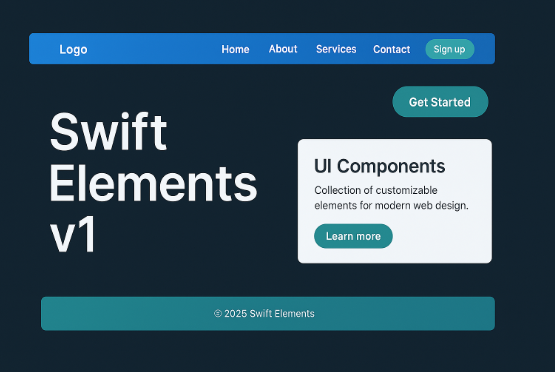Click the Swift Elements v1 headline

click(x=153, y=182)
